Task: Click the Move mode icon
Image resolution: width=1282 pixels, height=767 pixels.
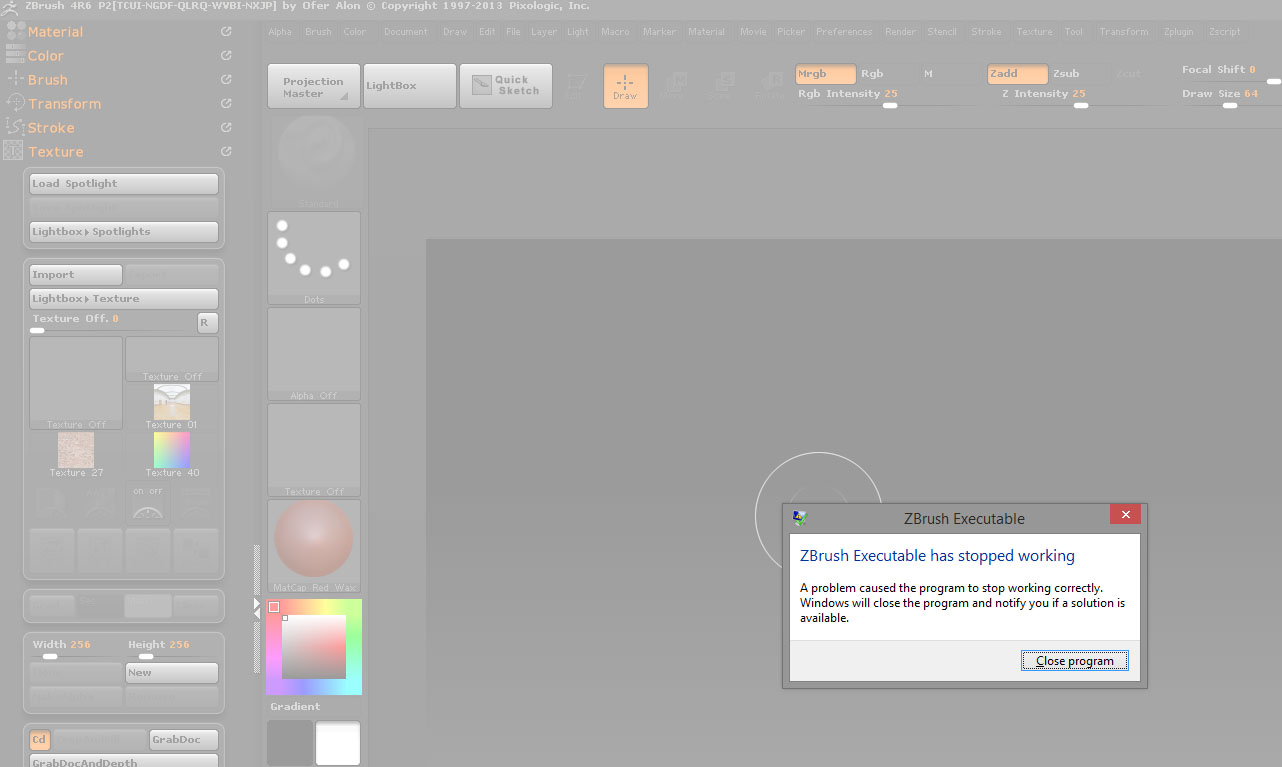Action: (673, 86)
